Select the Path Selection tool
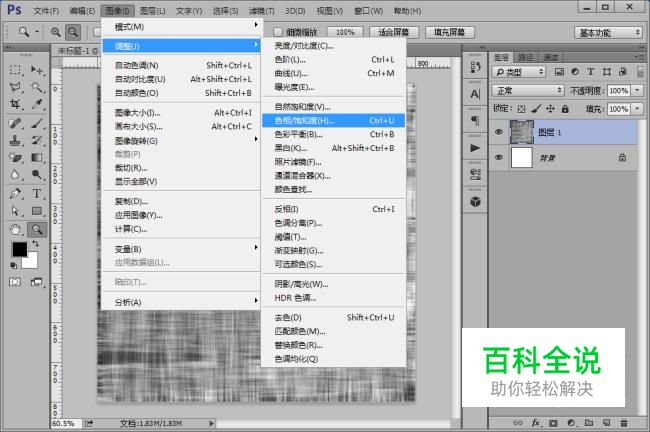 coord(15,211)
